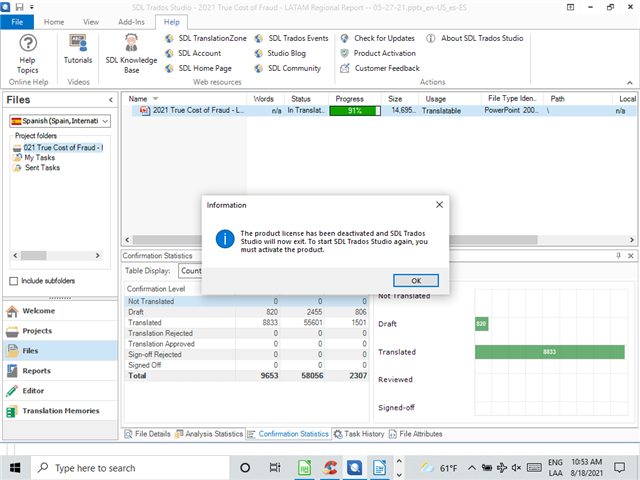Open the Reports view
Viewport: 640px width, 480px height.
click(60, 371)
